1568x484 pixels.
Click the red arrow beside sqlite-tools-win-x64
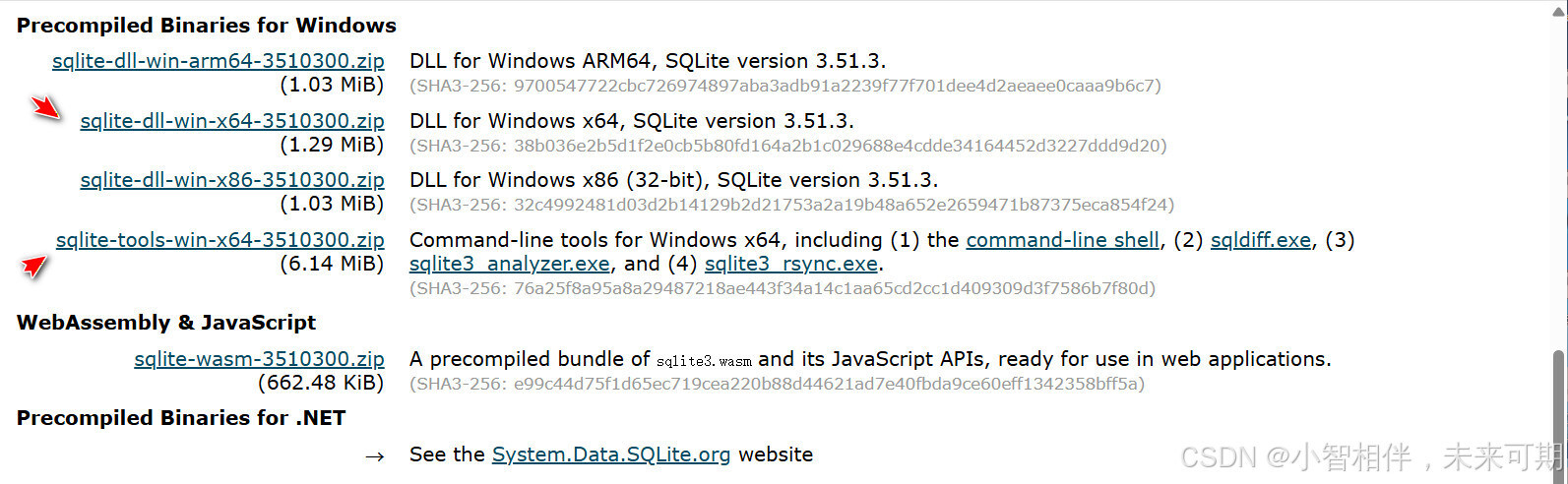tap(35, 266)
